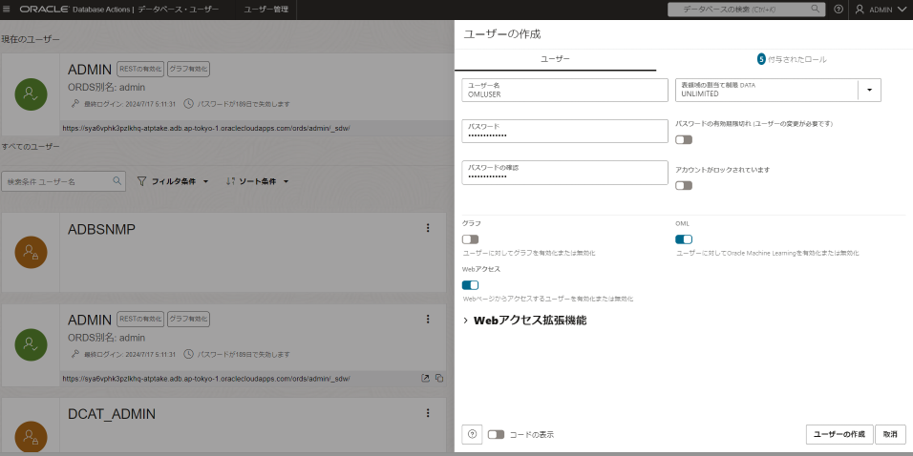This screenshot has height=456, width=913.
Task: Open DCAT_ADMIN user's three-dot actions menu
Action: [428, 414]
